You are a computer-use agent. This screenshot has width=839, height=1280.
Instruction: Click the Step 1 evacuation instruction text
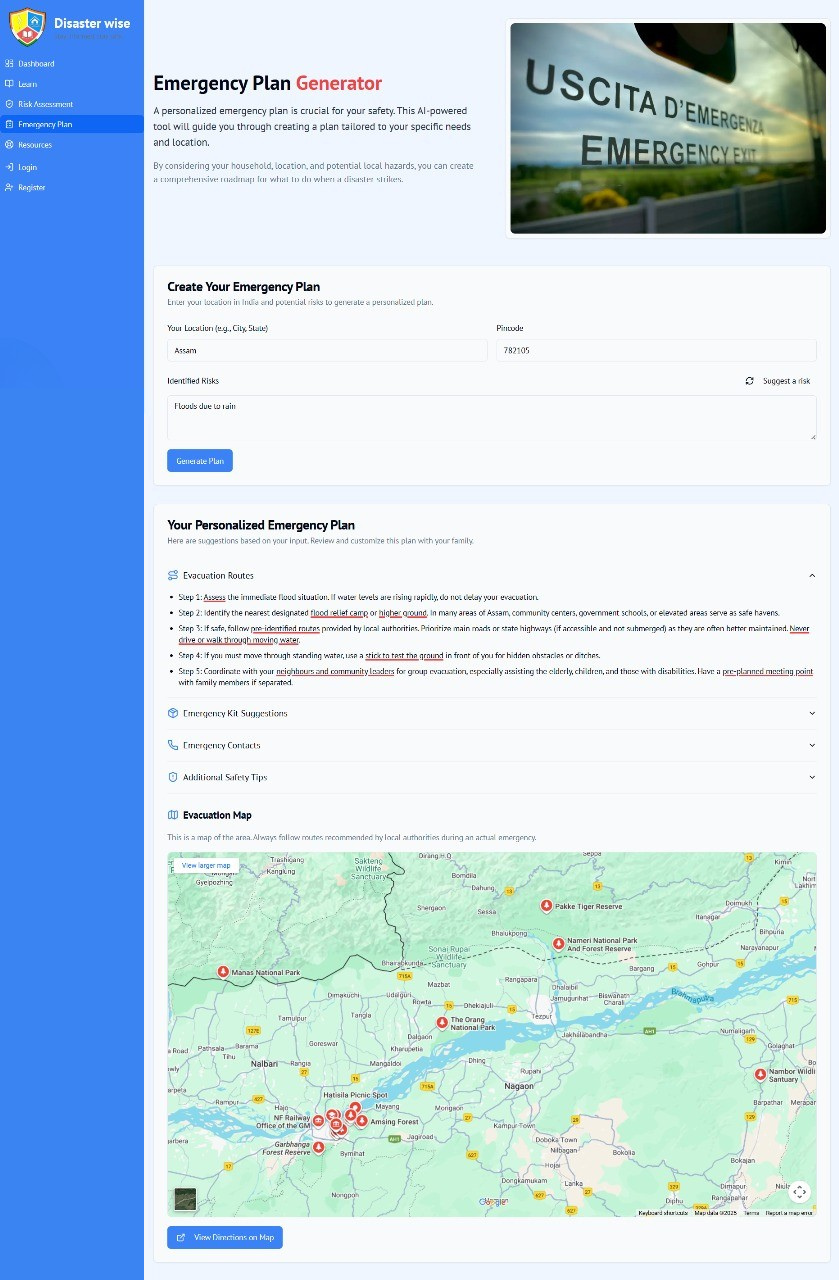[359, 596]
